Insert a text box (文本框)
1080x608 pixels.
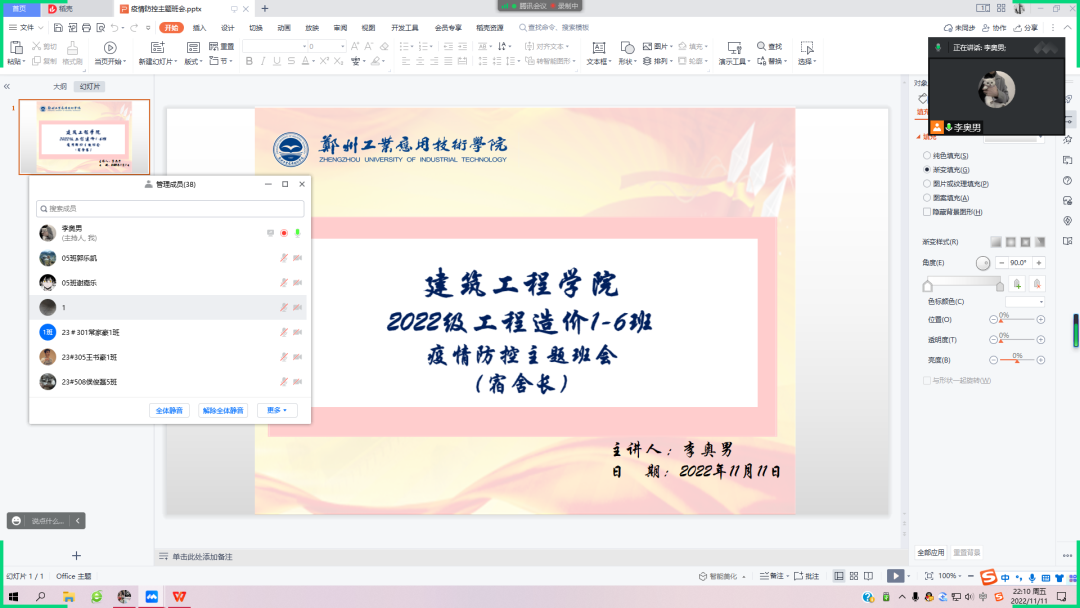(x=598, y=53)
